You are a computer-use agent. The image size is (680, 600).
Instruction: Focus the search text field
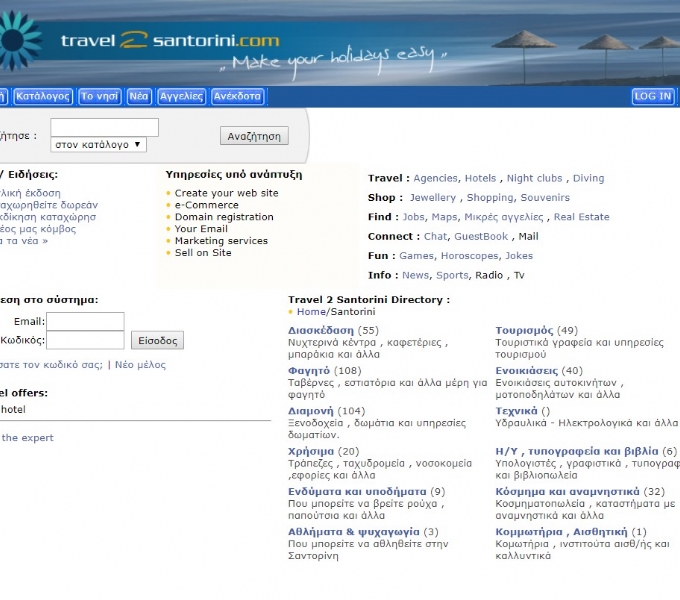[105, 127]
